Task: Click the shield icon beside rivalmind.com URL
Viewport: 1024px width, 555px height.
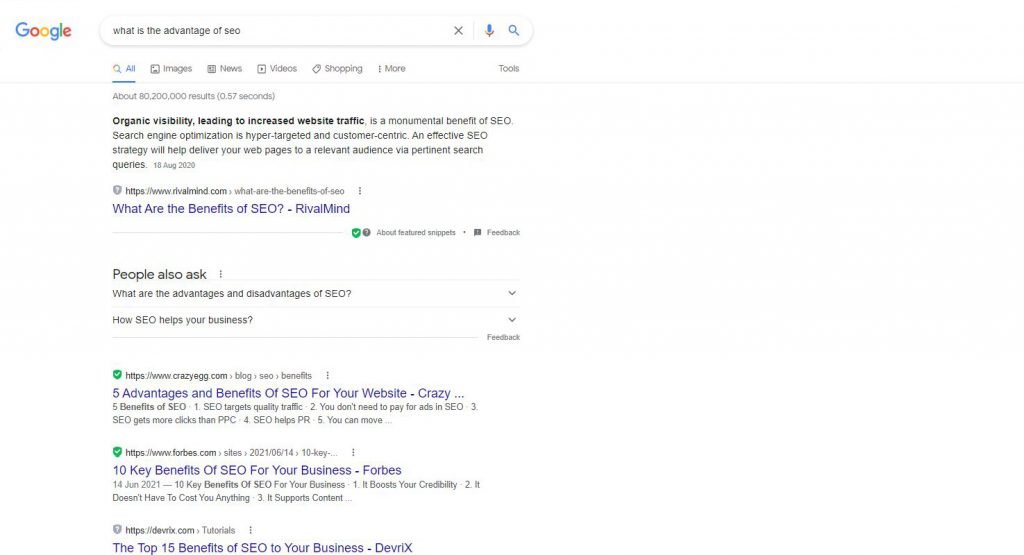Action: pos(117,191)
